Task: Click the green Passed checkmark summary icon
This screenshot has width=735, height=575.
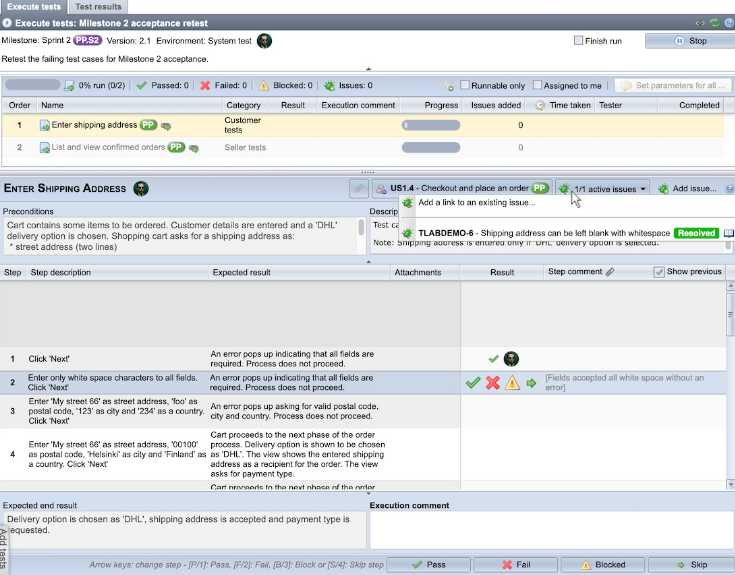Action: coord(142,85)
